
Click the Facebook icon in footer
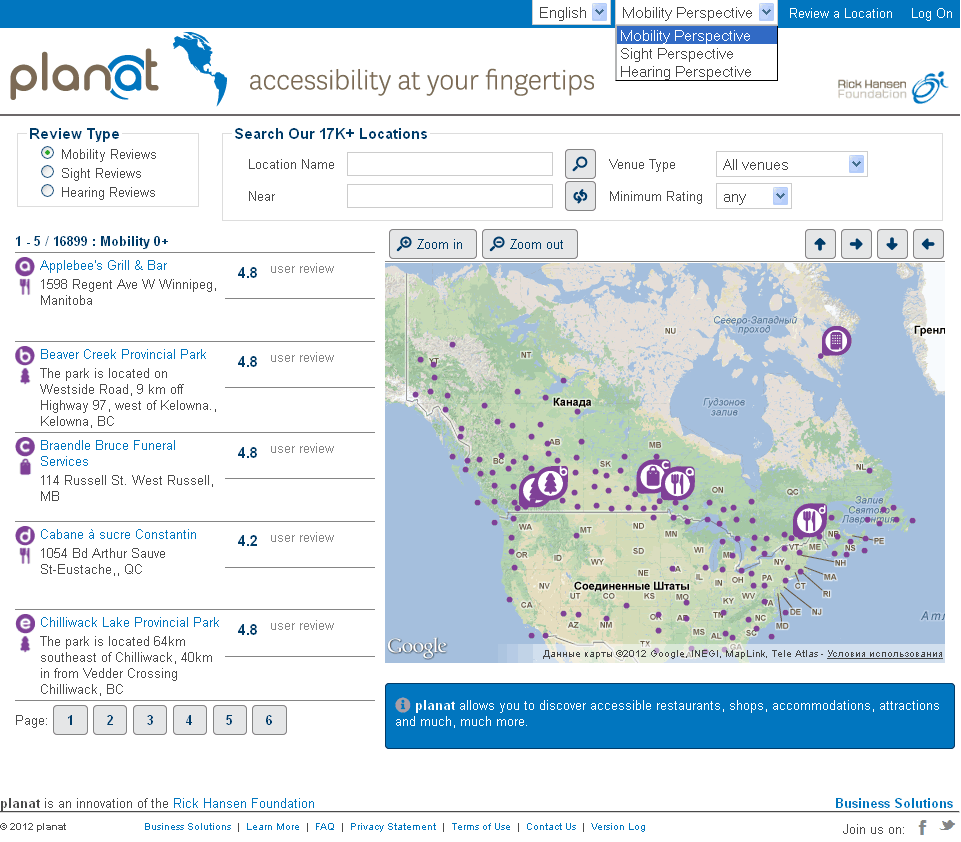(922, 827)
